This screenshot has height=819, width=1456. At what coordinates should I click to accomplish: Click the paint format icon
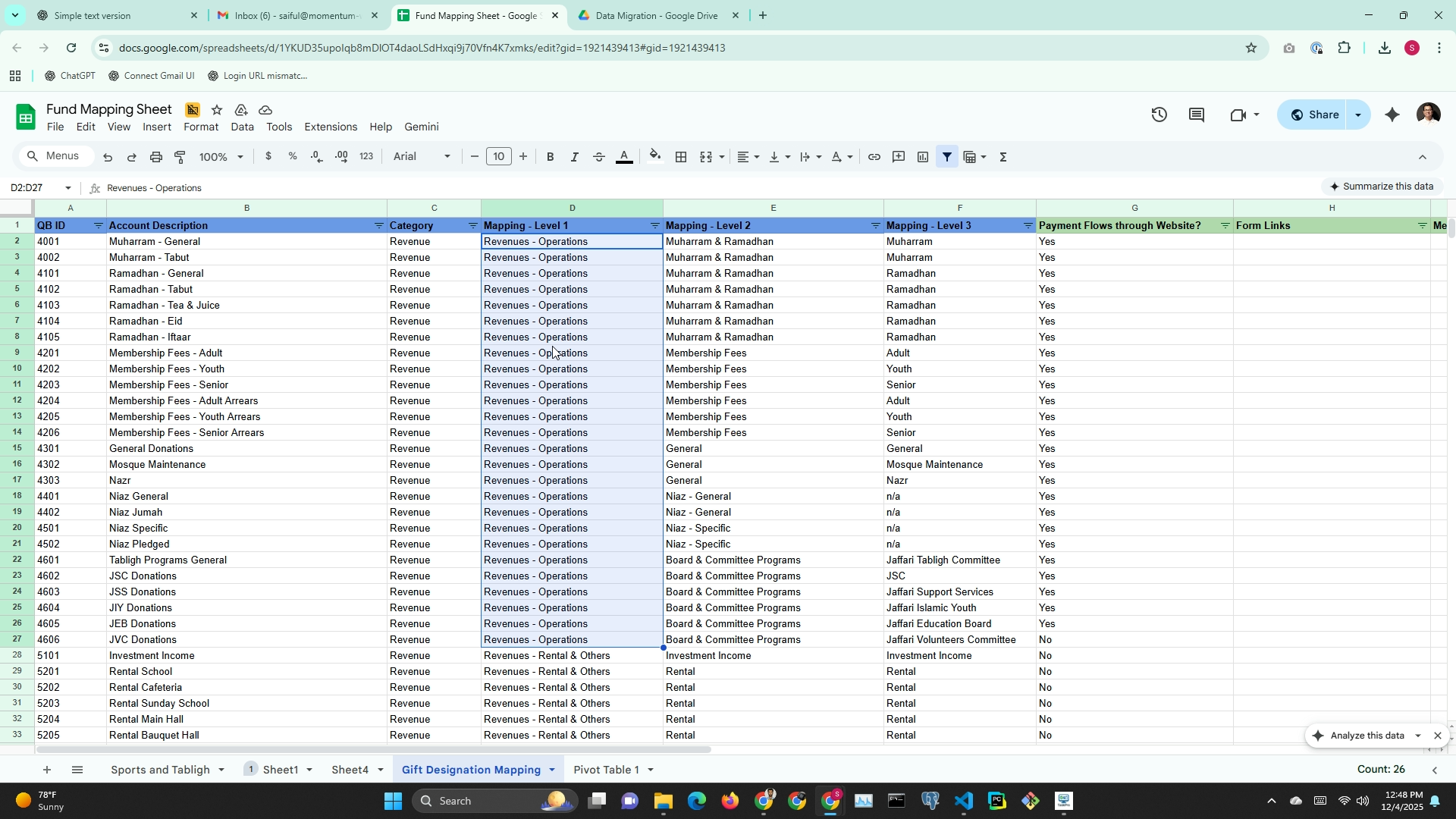click(x=180, y=157)
